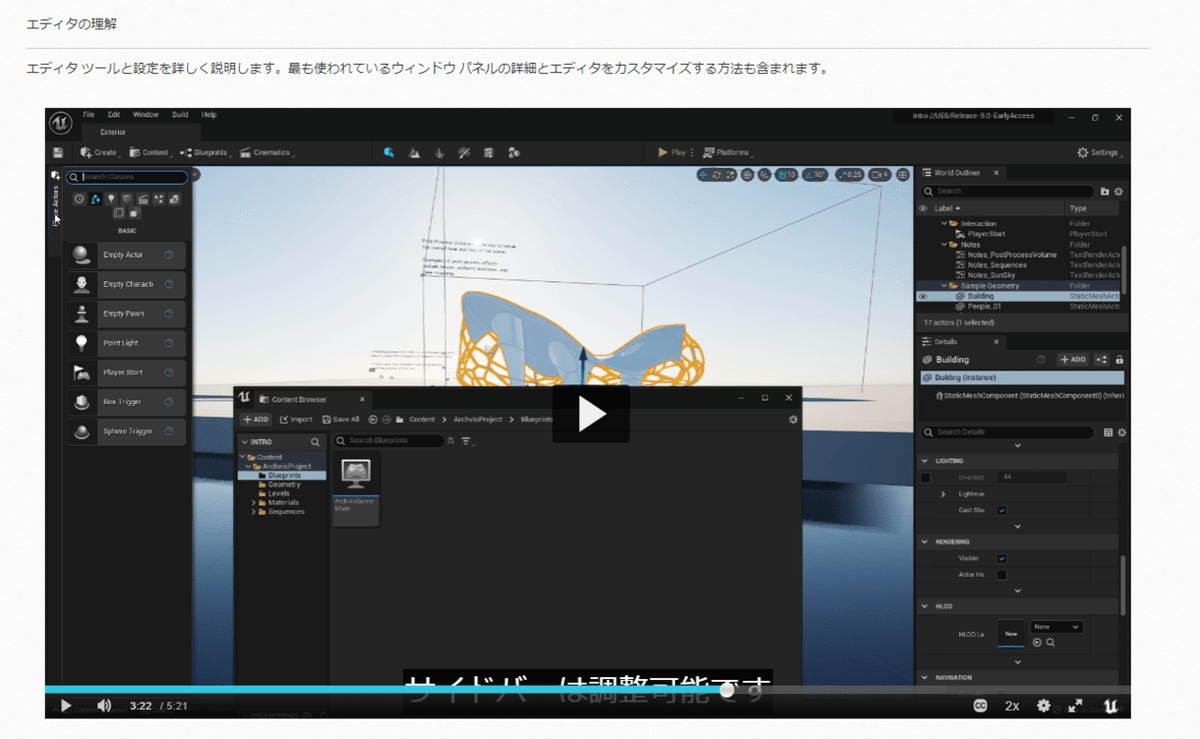Toggle the Visible checkbox under Rendering
The height and width of the screenshot is (739, 1200).
(1001, 559)
